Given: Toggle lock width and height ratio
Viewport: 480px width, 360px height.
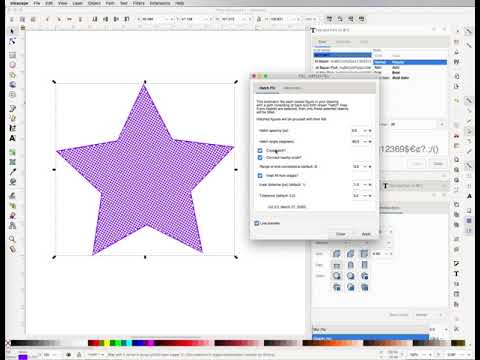Looking at the screenshot, I should click(259, 19).
